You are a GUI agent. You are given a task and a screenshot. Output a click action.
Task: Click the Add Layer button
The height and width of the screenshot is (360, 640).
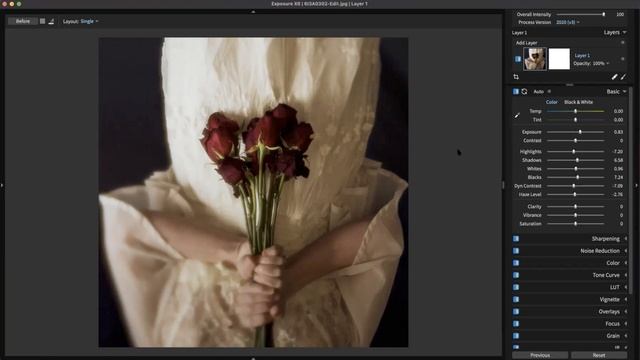527,43
